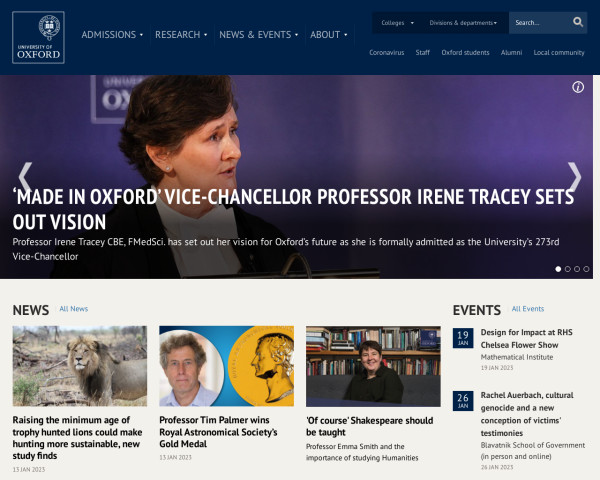
Task: Expand the News & Events menu
Action: tap(259, 35)
